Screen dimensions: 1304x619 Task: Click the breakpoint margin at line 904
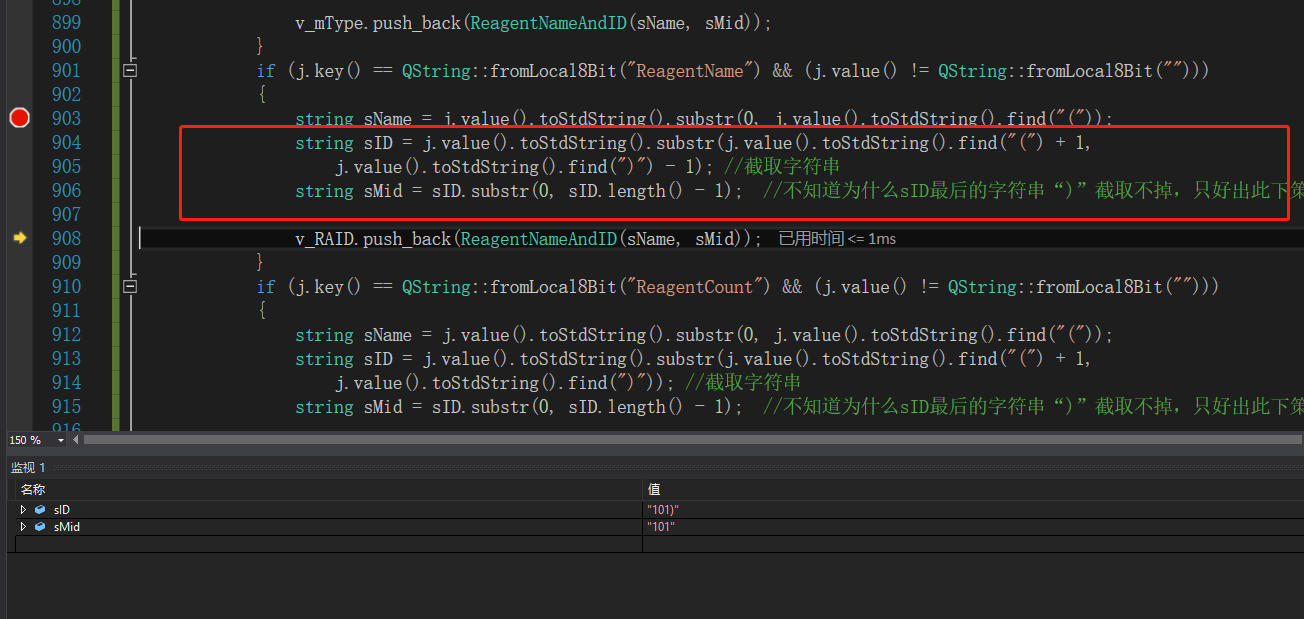(19, 143)
